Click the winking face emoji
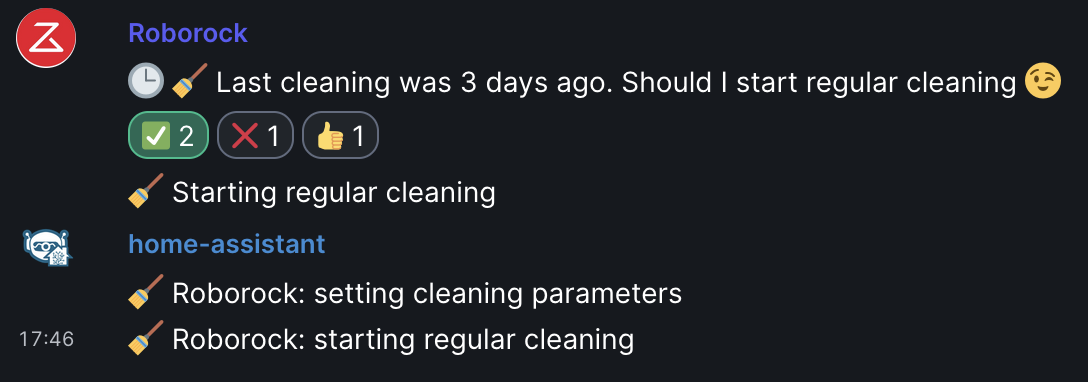Screen dimensions: 1088x382 (x=1044, y=82)
